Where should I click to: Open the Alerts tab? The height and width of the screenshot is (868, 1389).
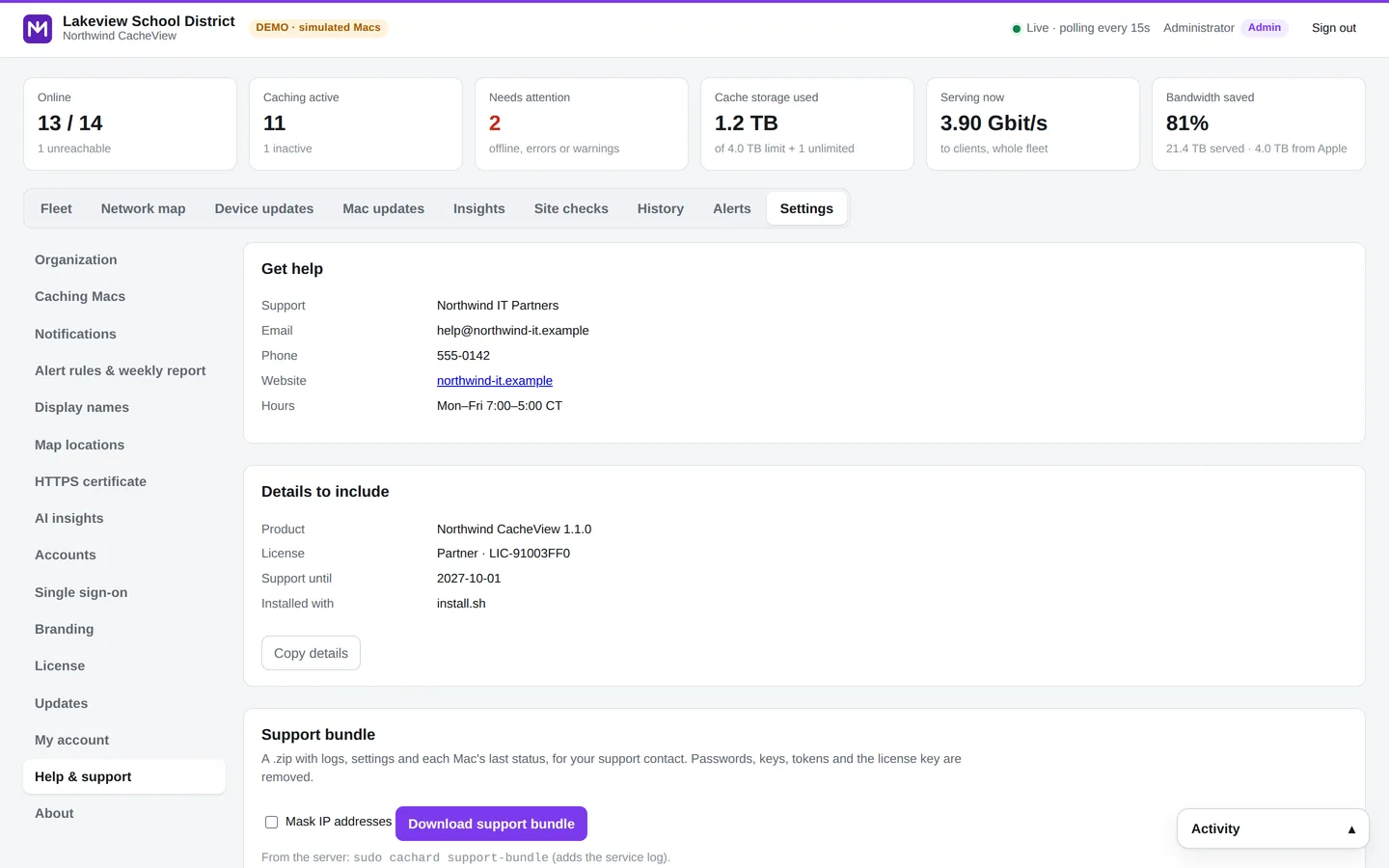(x=732, y=208)
